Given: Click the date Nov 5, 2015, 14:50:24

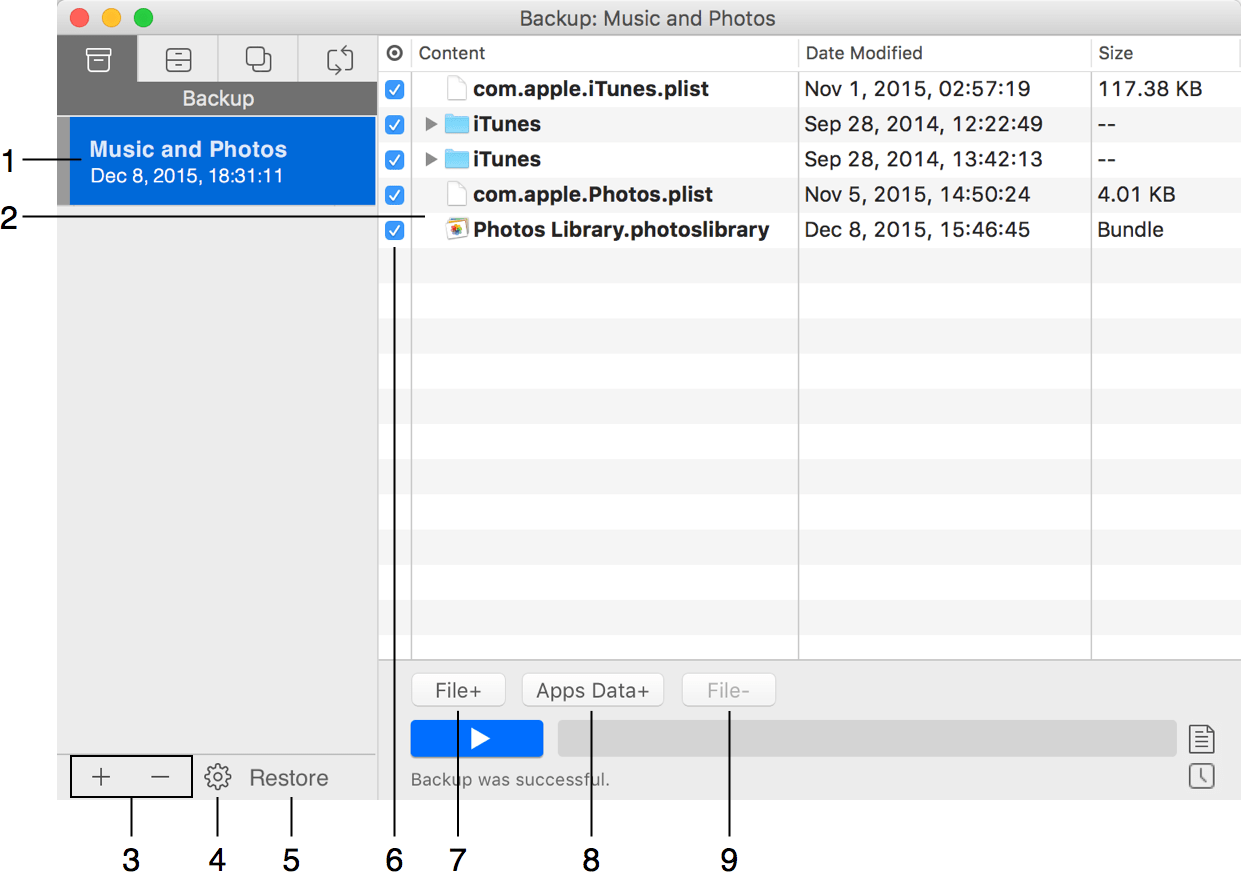Looking at the screenshot, I should (917, 194).
